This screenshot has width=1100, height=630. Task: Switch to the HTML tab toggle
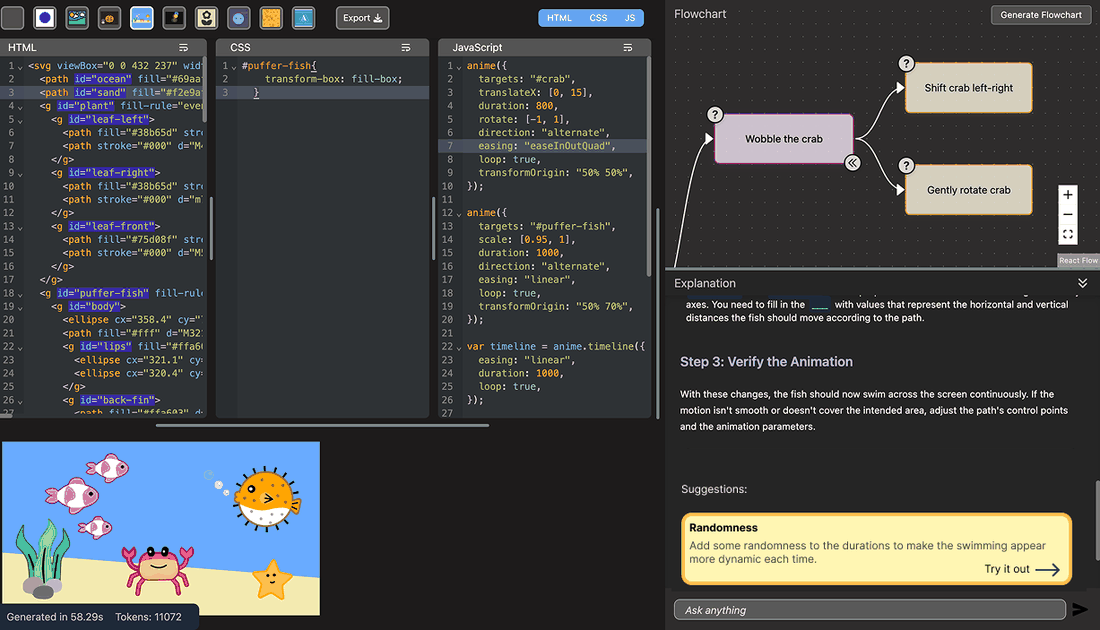tap(559, 18)
